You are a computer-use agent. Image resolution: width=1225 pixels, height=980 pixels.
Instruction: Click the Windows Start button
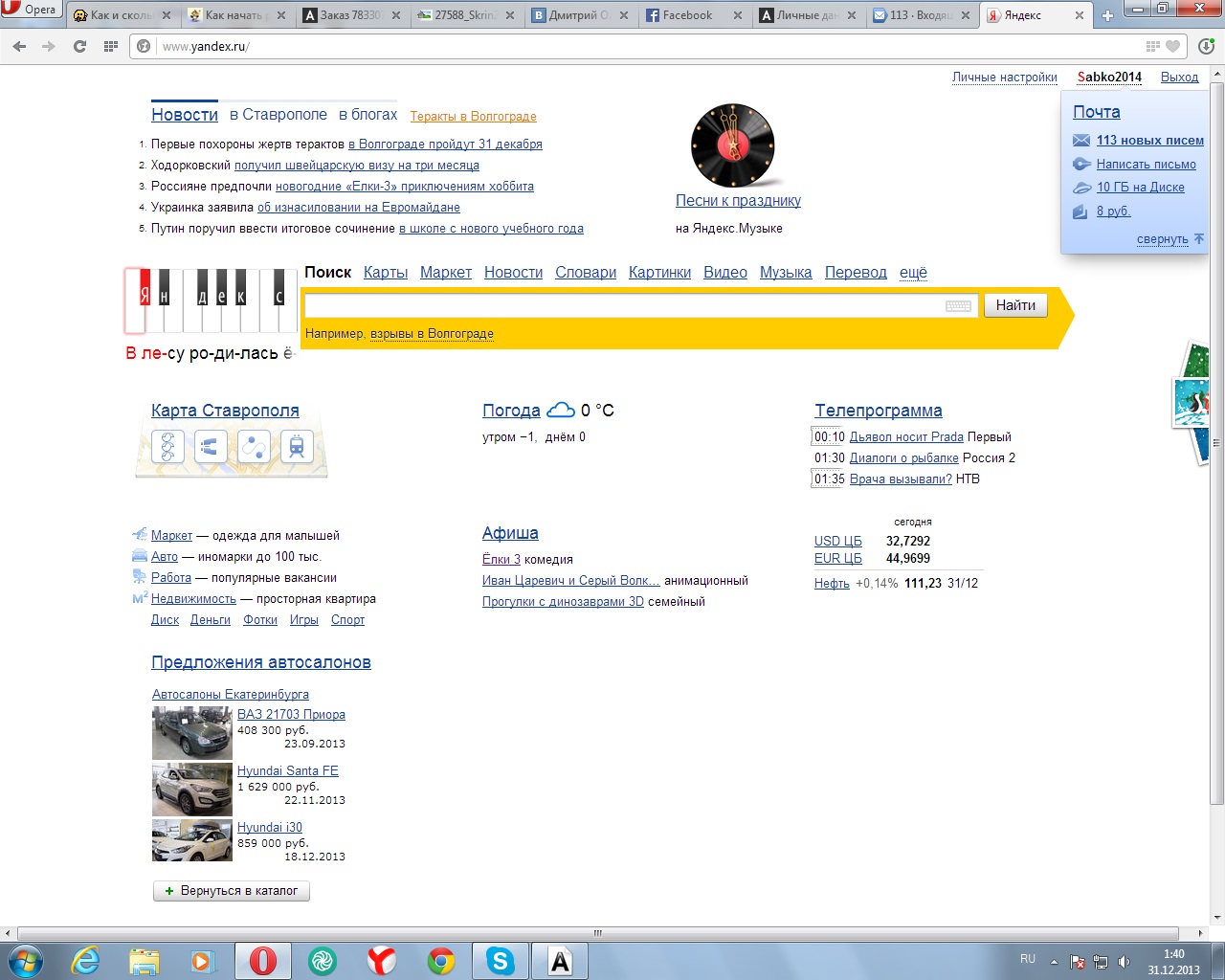point(26,961)
